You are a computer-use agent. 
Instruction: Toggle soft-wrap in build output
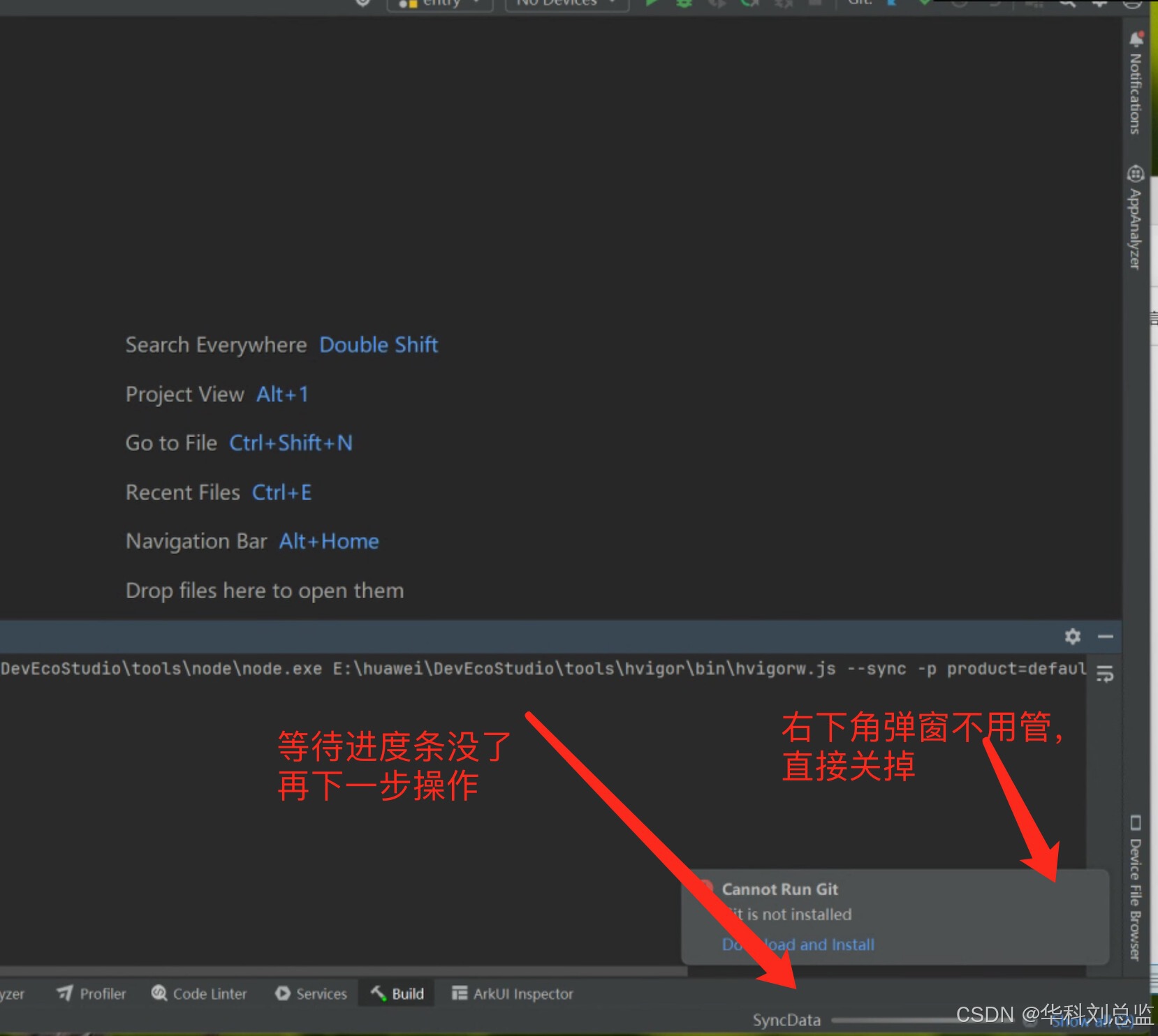[1105, 674]
